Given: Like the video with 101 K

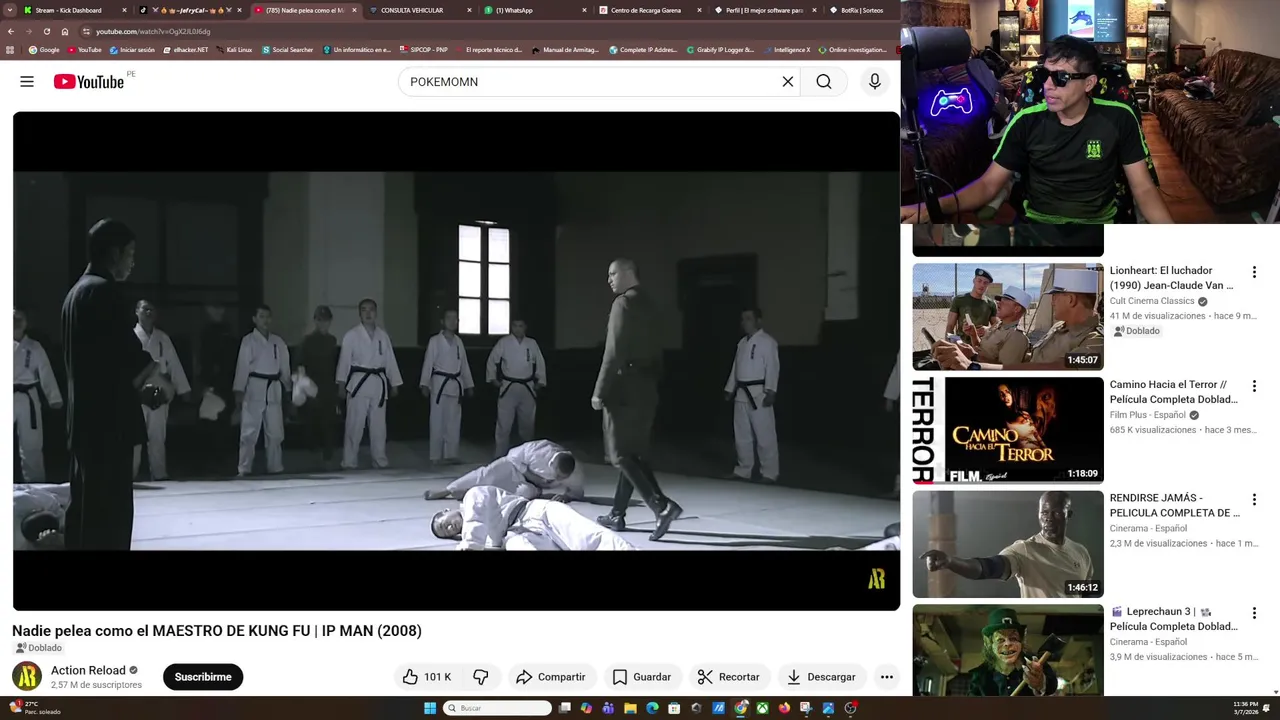Looking at the screenshot, I should pos(427,677).
